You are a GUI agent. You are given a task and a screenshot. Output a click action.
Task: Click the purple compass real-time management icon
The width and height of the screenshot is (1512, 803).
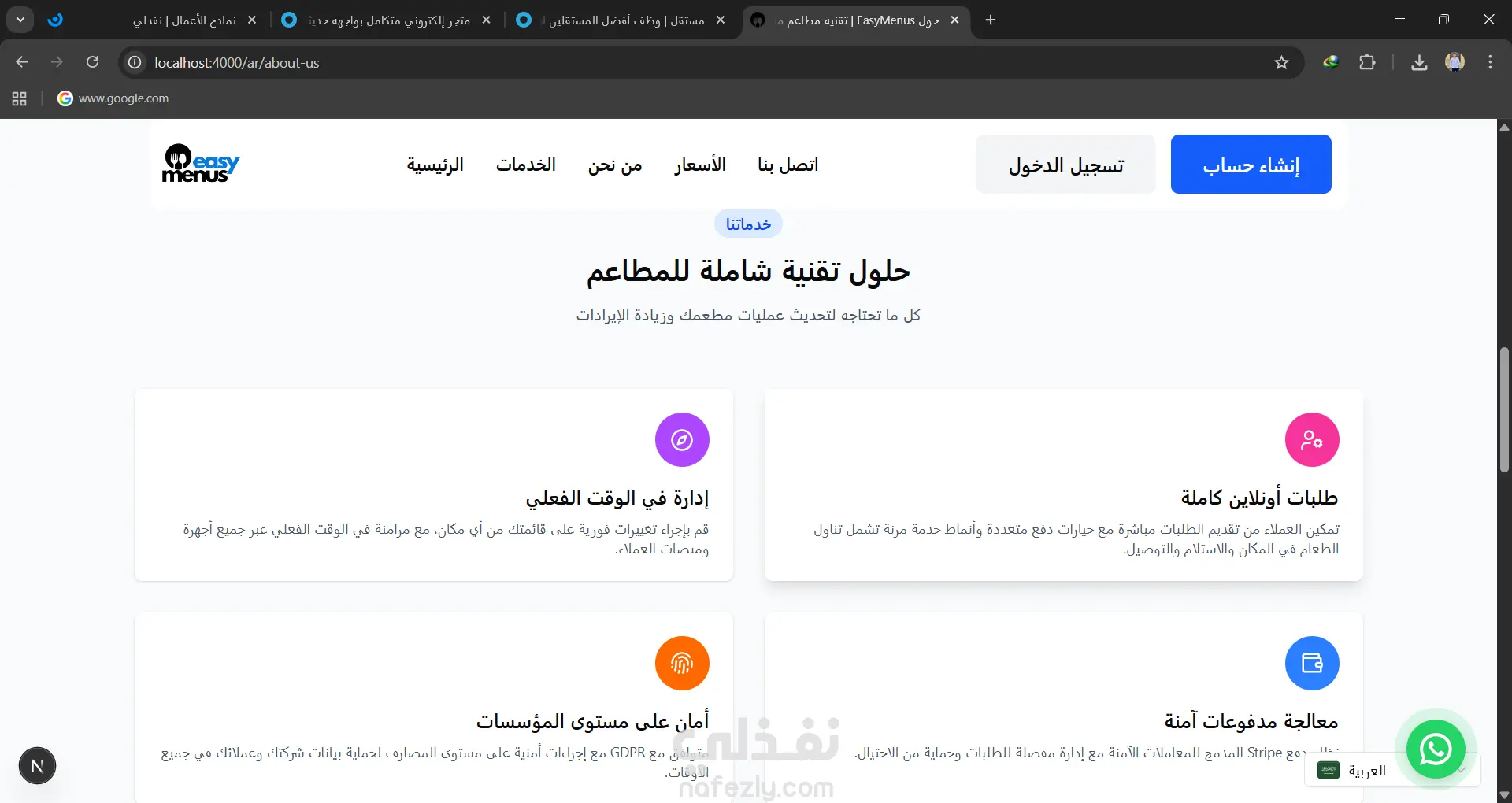click(x=682, y=439)
